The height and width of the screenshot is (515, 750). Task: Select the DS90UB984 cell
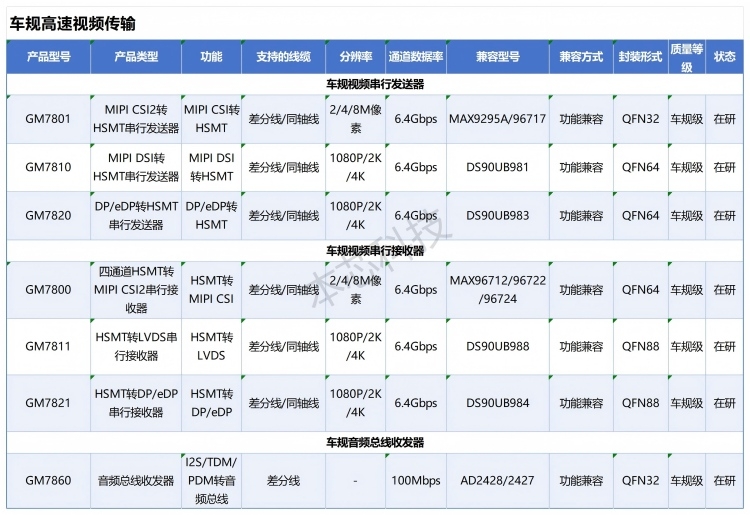(x=498, y=403)
